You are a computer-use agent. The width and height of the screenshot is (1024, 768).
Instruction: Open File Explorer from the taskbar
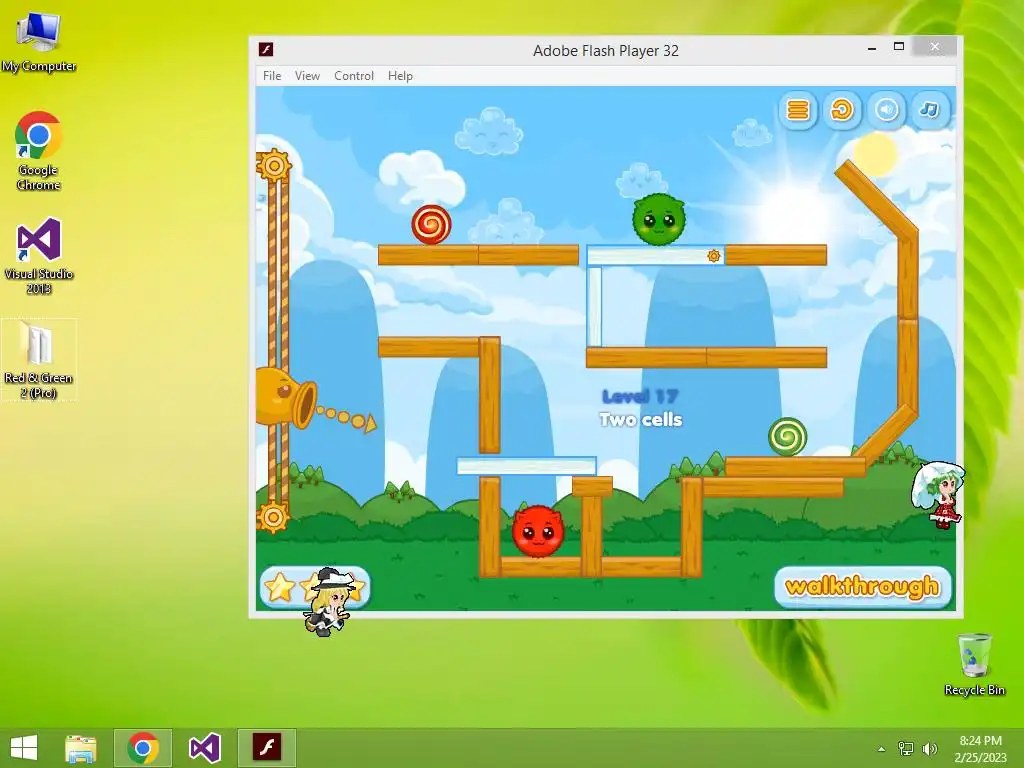[x=81, y=748]
